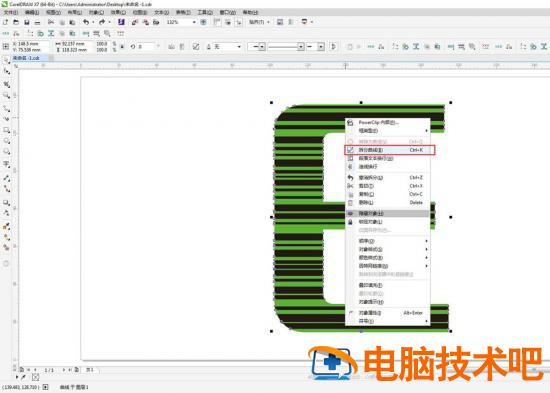550x393 pixels.
Task: Click the Open file icon
Action: [x=16, y=22]
